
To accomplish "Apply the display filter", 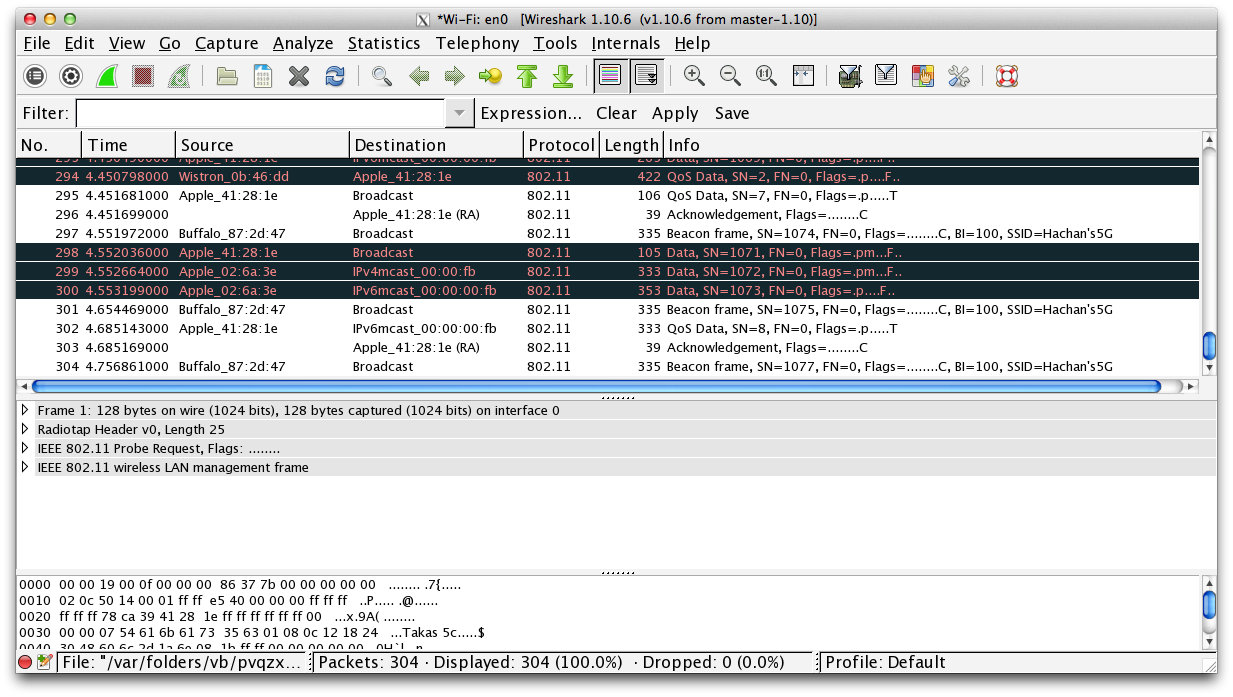I will tap(675, 113).
